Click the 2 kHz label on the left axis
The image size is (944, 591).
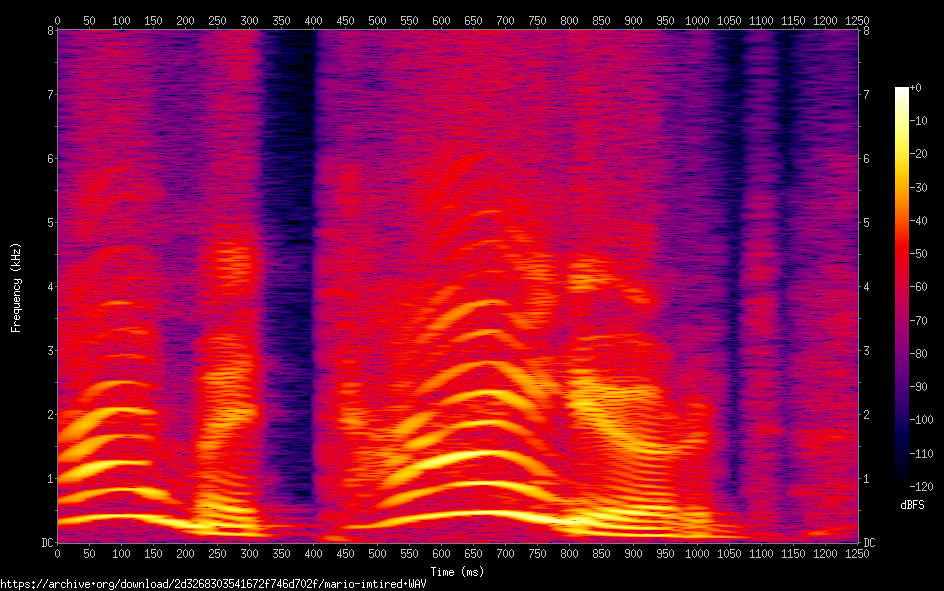click(x=48, y=415)
